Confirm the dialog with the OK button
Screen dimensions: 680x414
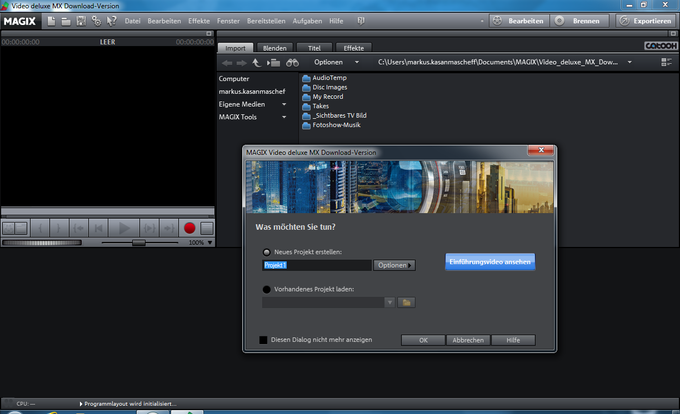point(423,340)
